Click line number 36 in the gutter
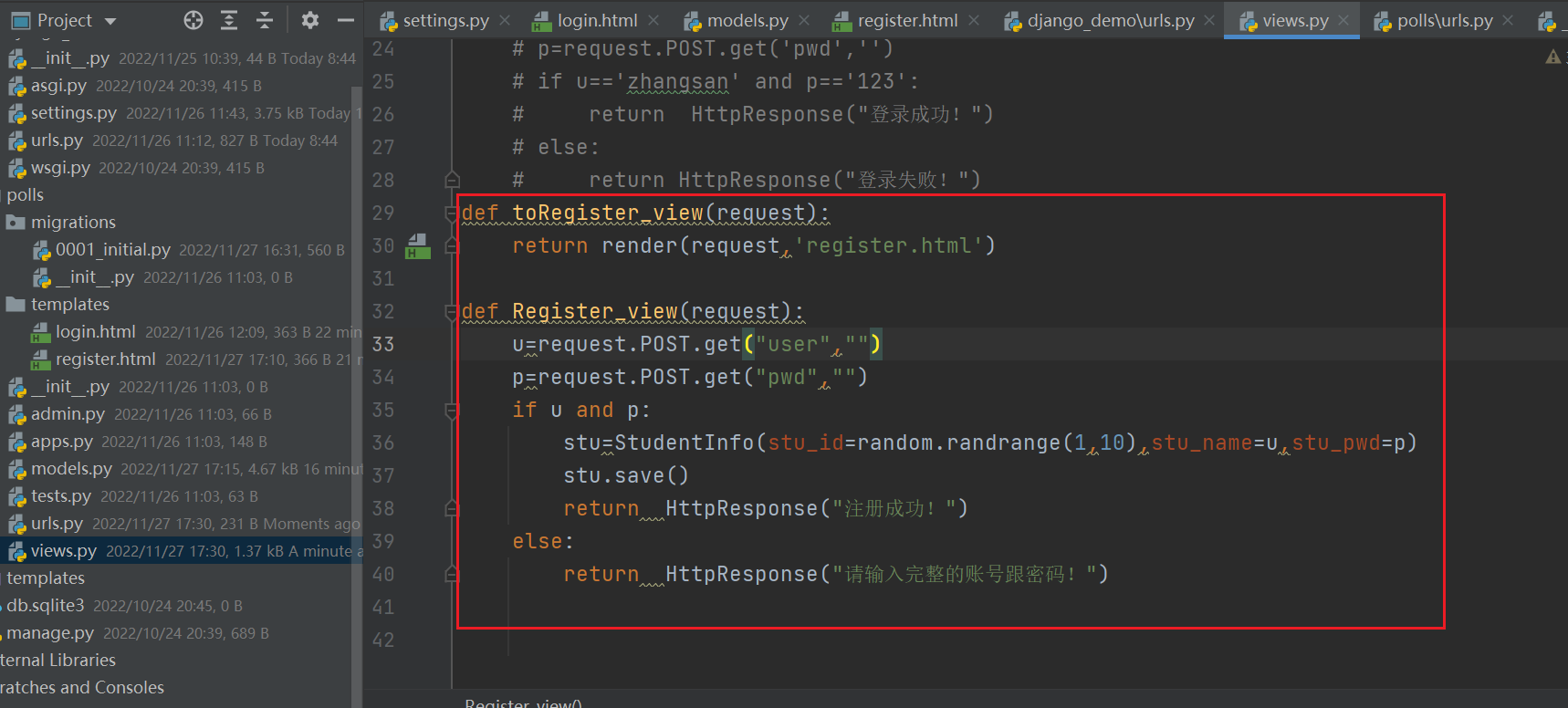 click(x=383, y=443)
